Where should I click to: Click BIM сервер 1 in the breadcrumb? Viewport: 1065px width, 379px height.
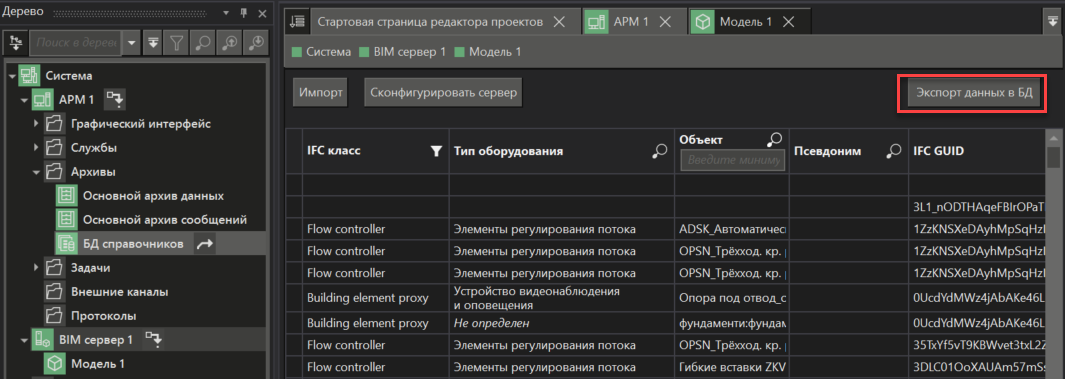click(410, 52)
